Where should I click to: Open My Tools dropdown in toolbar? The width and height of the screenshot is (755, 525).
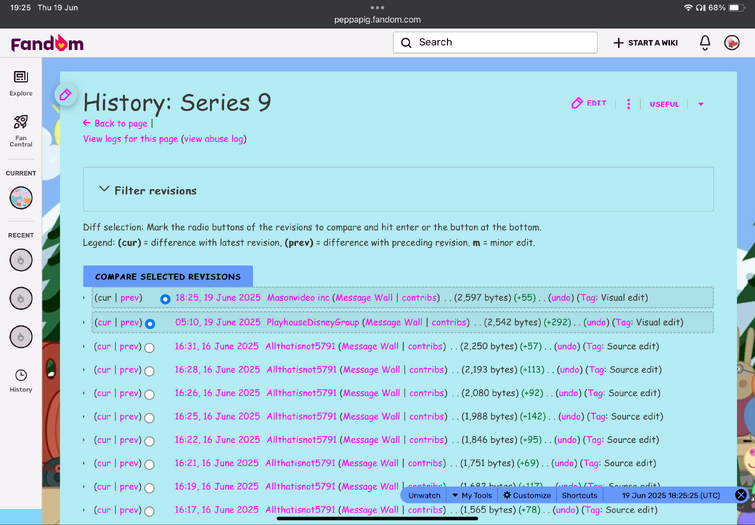coord(472,495)
